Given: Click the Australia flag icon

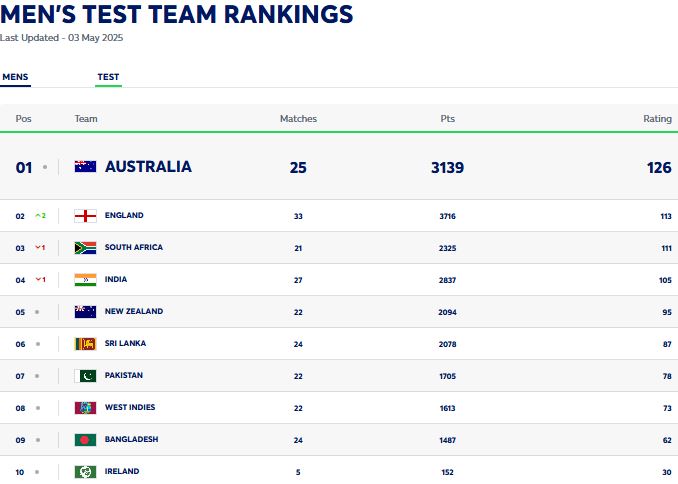Looking at the screenshot, I should click(85, 167).
